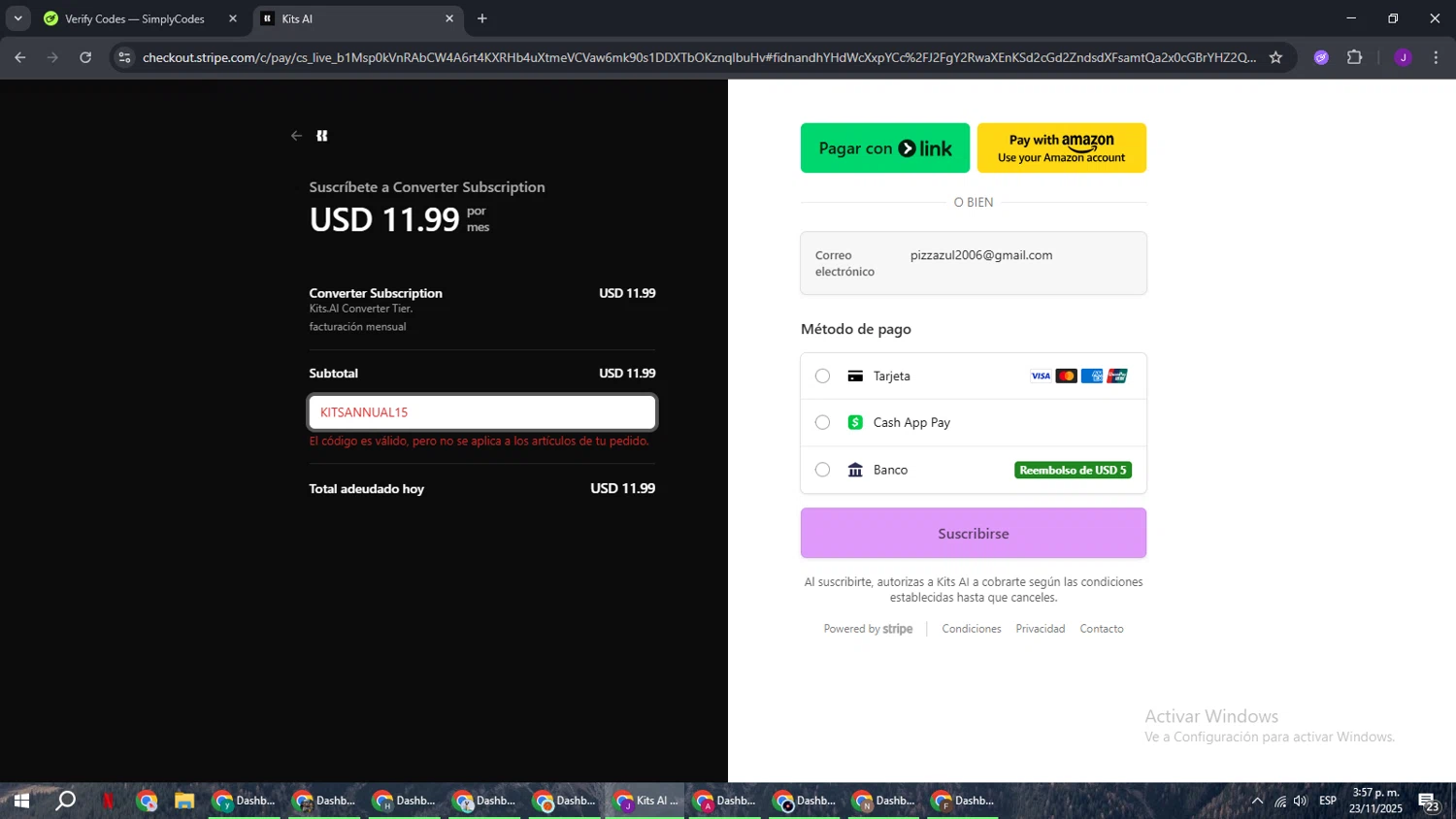Viewport: 1456px width, 819px height.
Task: Click the Correo electrónico email field
Action: [974, 263]
